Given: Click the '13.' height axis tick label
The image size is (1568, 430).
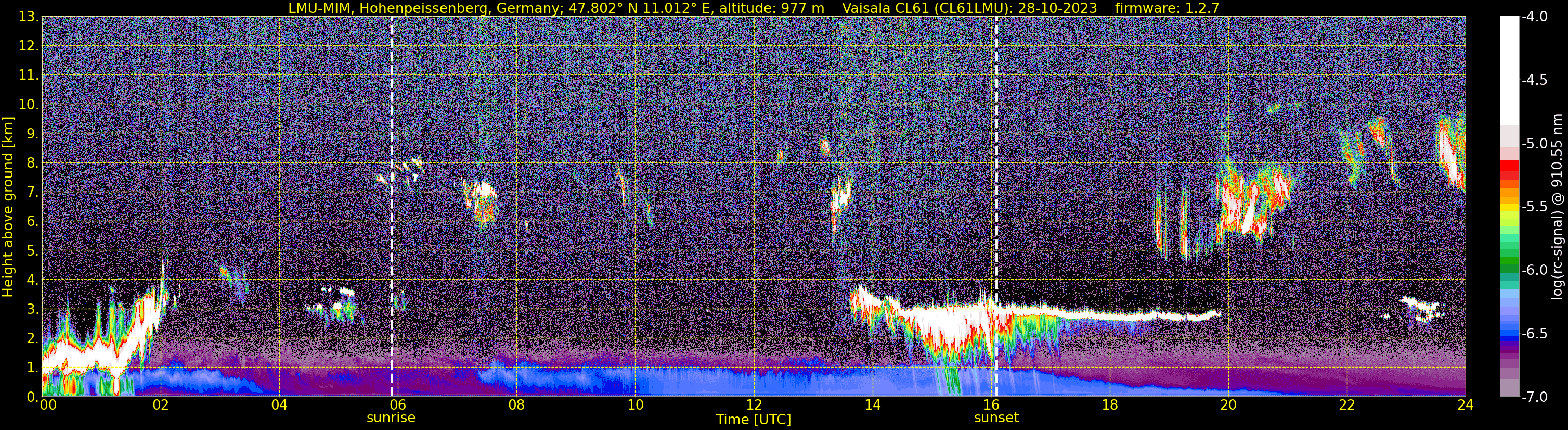Looking at the screenshot, I should click(29, 17).
